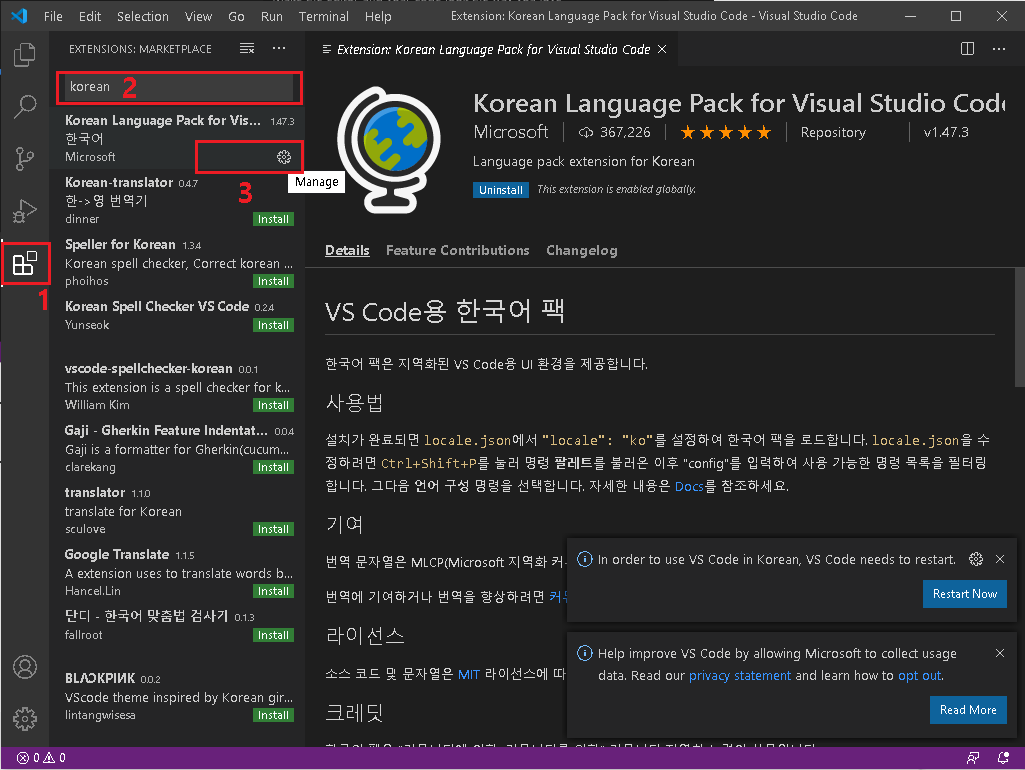The image size is (1025, 770).
Task: Open the Run menu
Action: (271, 16)
